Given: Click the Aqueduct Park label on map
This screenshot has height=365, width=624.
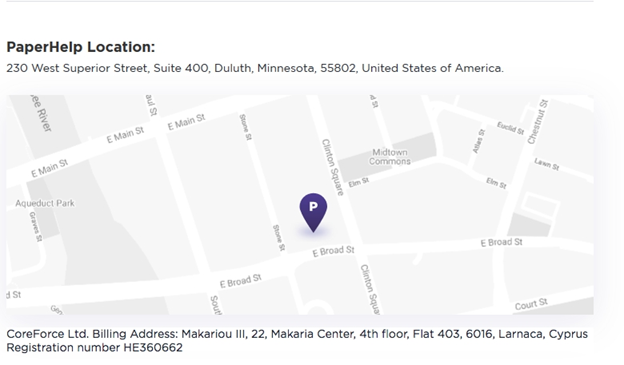Looking at the screenshot, I should pyautogui.click(x=45, y=203).
